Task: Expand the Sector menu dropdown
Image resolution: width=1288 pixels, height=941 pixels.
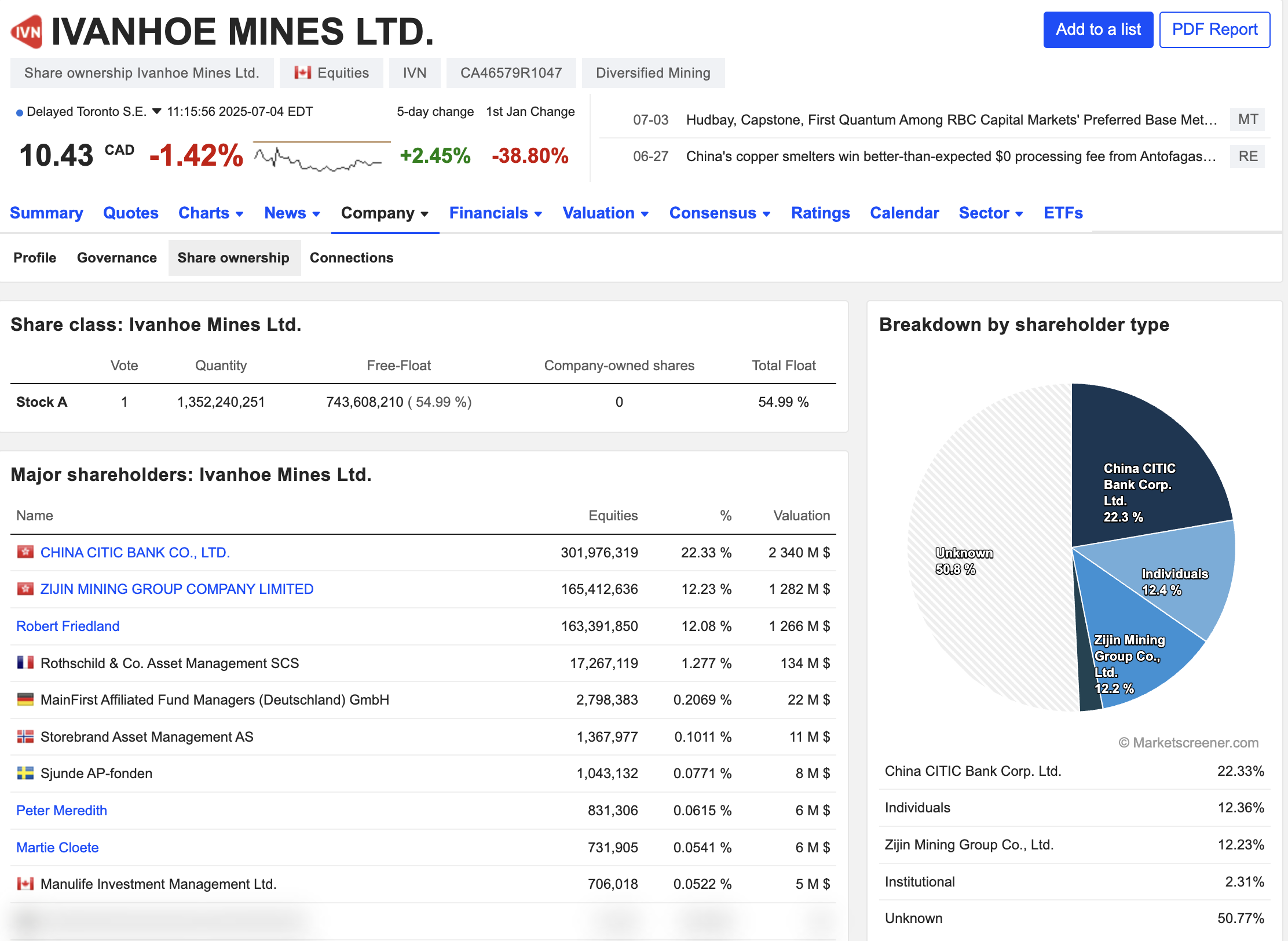Action: pos(1019,214)
